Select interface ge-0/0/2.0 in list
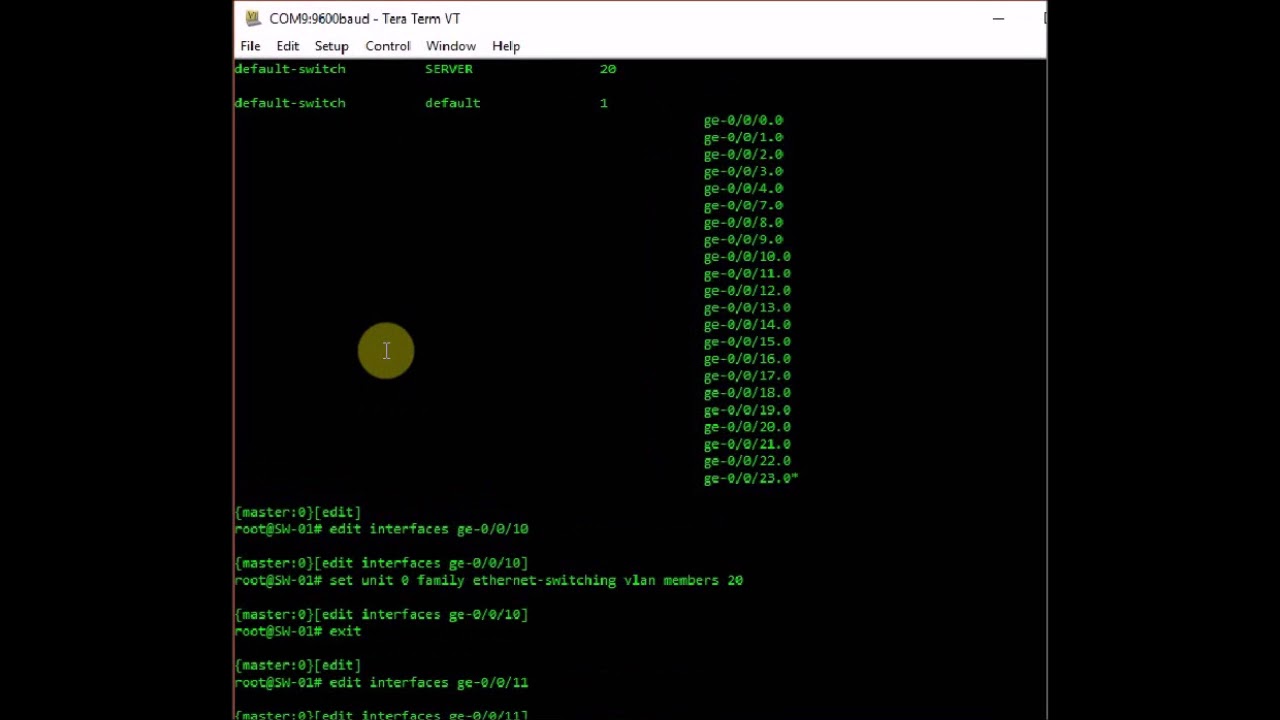The width and height of the screenshot is (1280, 720). [743, 154]
